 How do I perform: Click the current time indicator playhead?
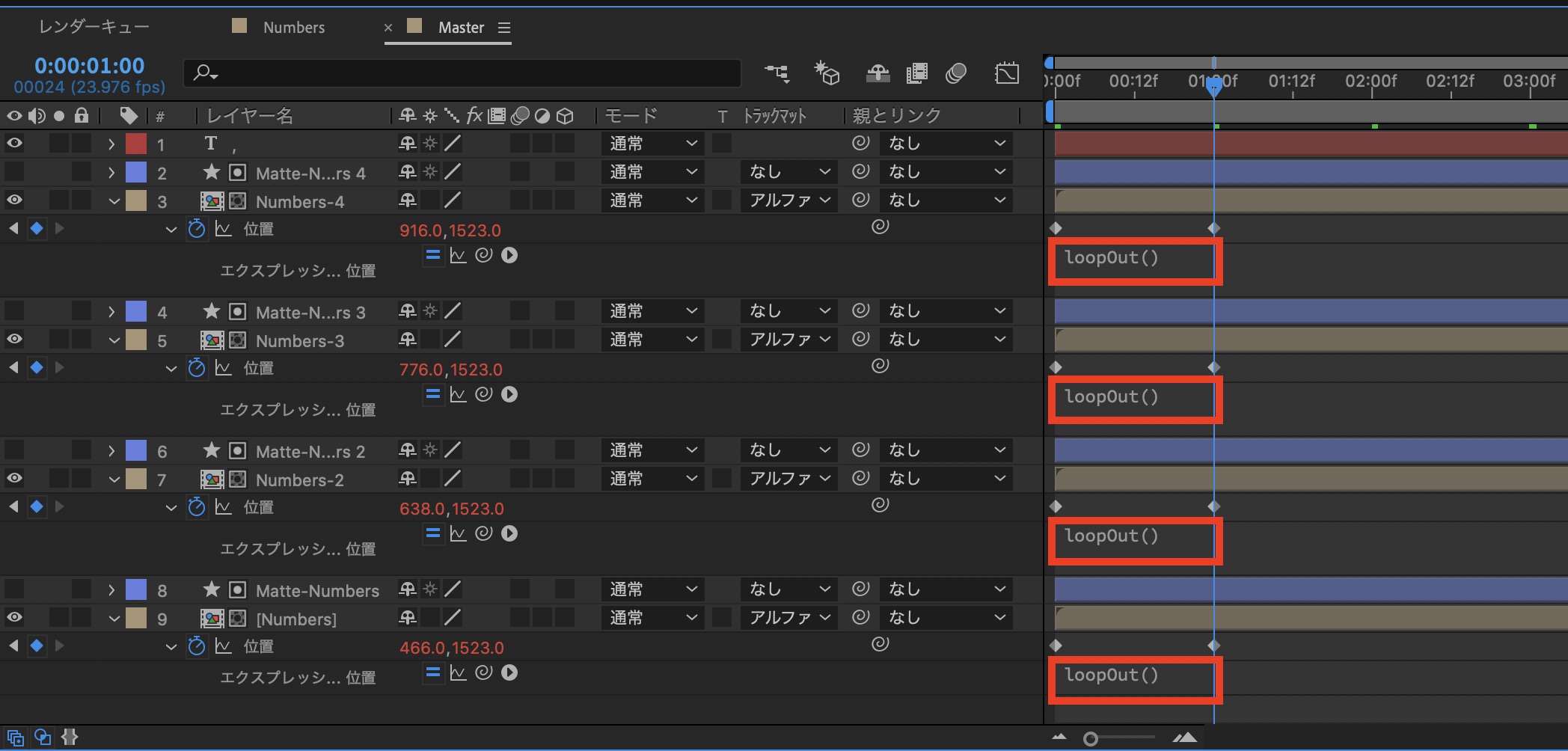pyautogui.click(x=1213, y=85)
